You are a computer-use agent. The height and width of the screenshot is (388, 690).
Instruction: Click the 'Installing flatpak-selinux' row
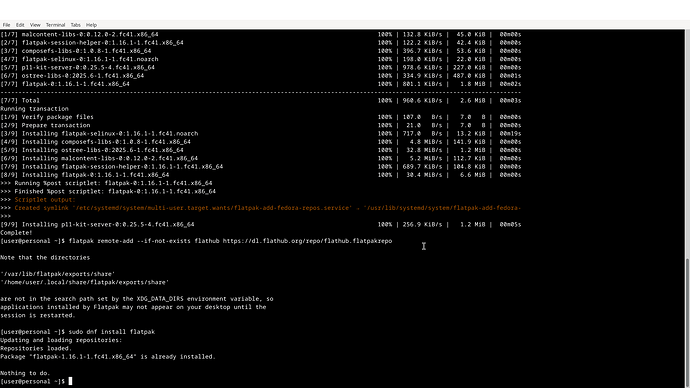click(261, 134)
